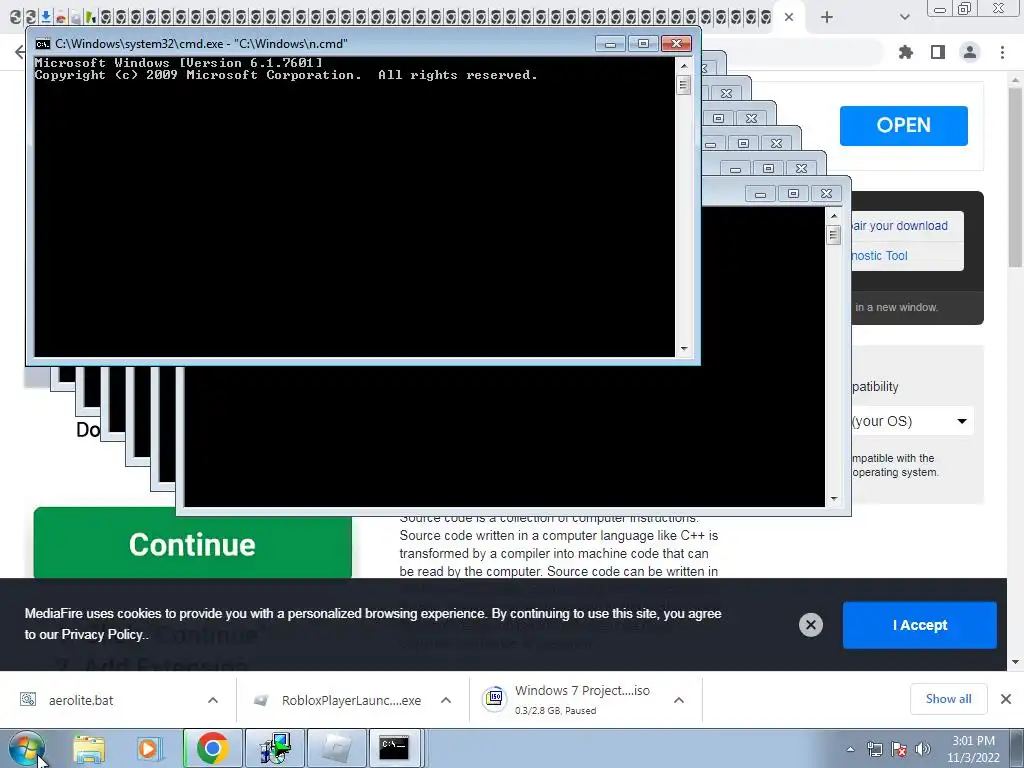The image size is (1024, 768).
Task: Open the Action Center flag icon
Action: (x=899, y=749)
